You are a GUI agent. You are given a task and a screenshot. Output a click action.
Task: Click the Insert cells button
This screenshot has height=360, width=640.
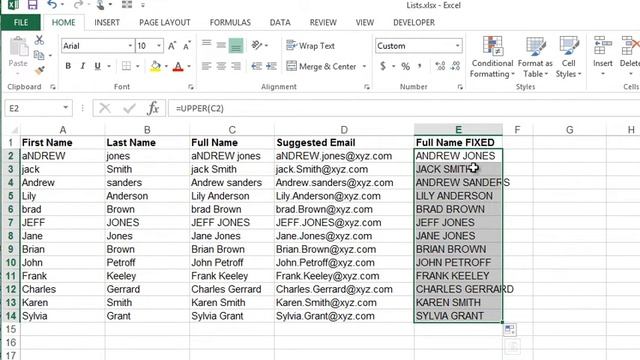click(x=603, y=57)
